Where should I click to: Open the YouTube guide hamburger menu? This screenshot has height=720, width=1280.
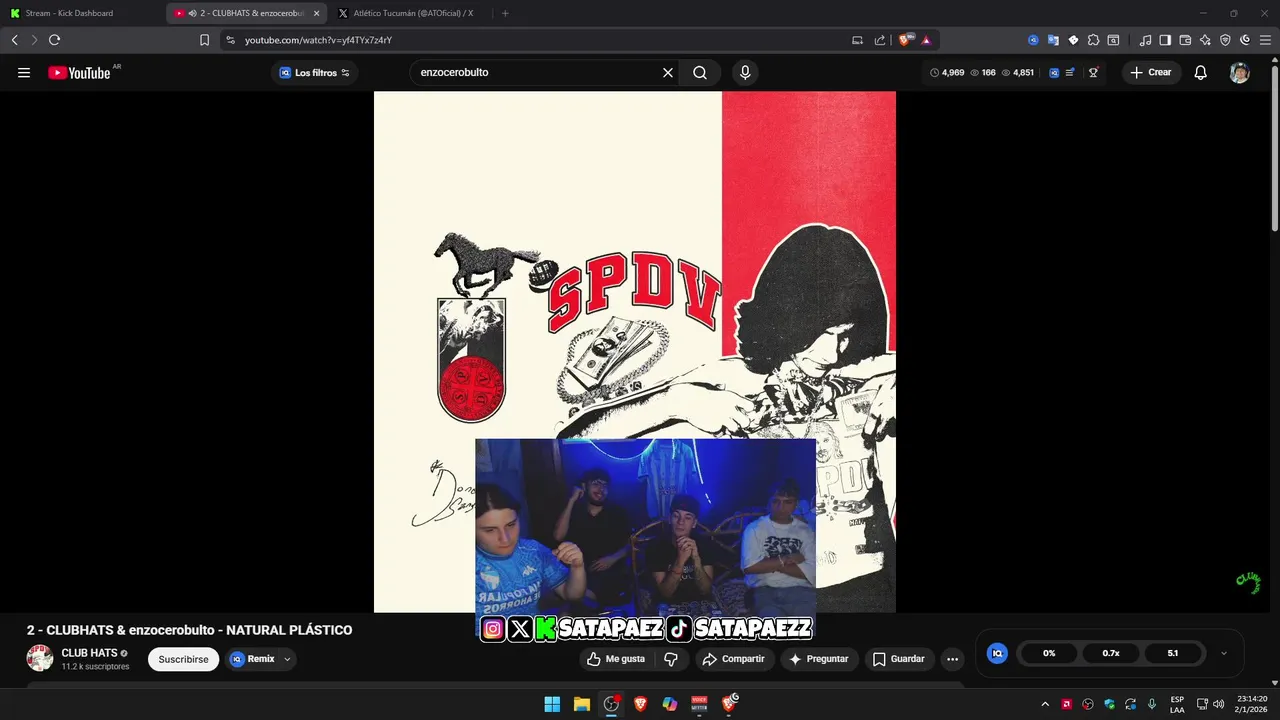pos(24,73)
